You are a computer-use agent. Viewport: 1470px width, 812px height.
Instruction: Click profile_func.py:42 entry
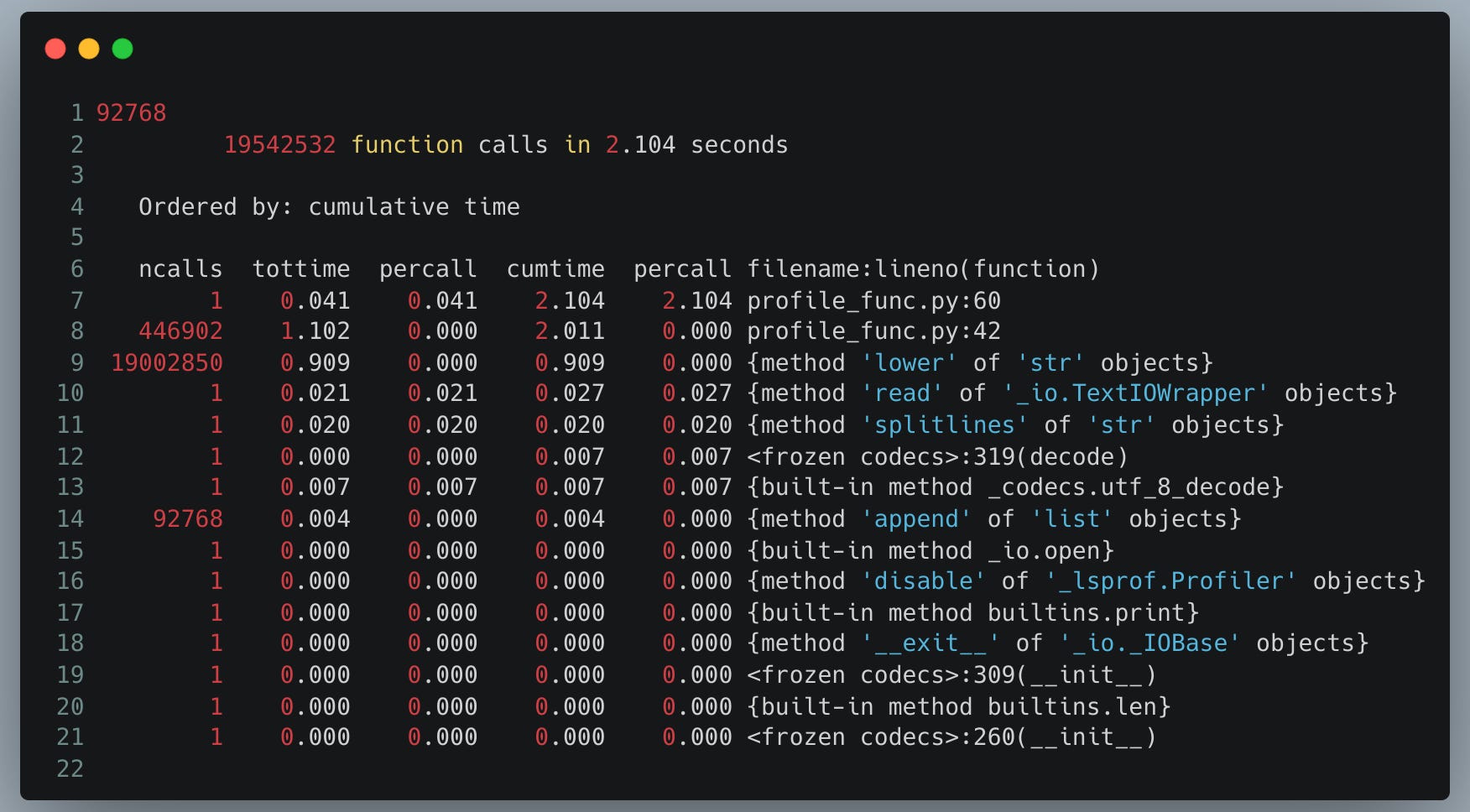coord(873,331)
